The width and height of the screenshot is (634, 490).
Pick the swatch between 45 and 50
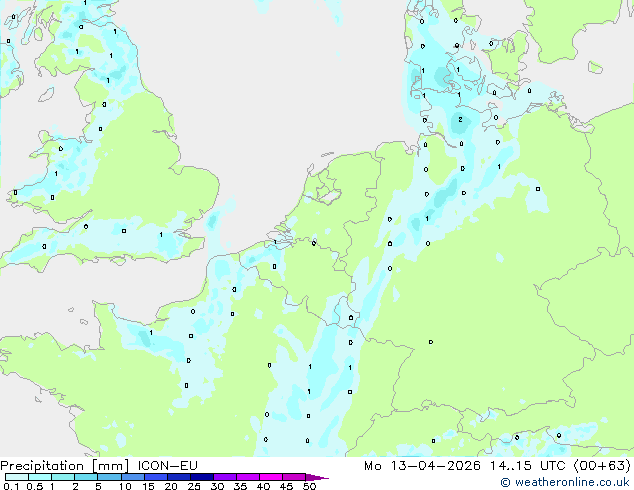coord(294,477)
